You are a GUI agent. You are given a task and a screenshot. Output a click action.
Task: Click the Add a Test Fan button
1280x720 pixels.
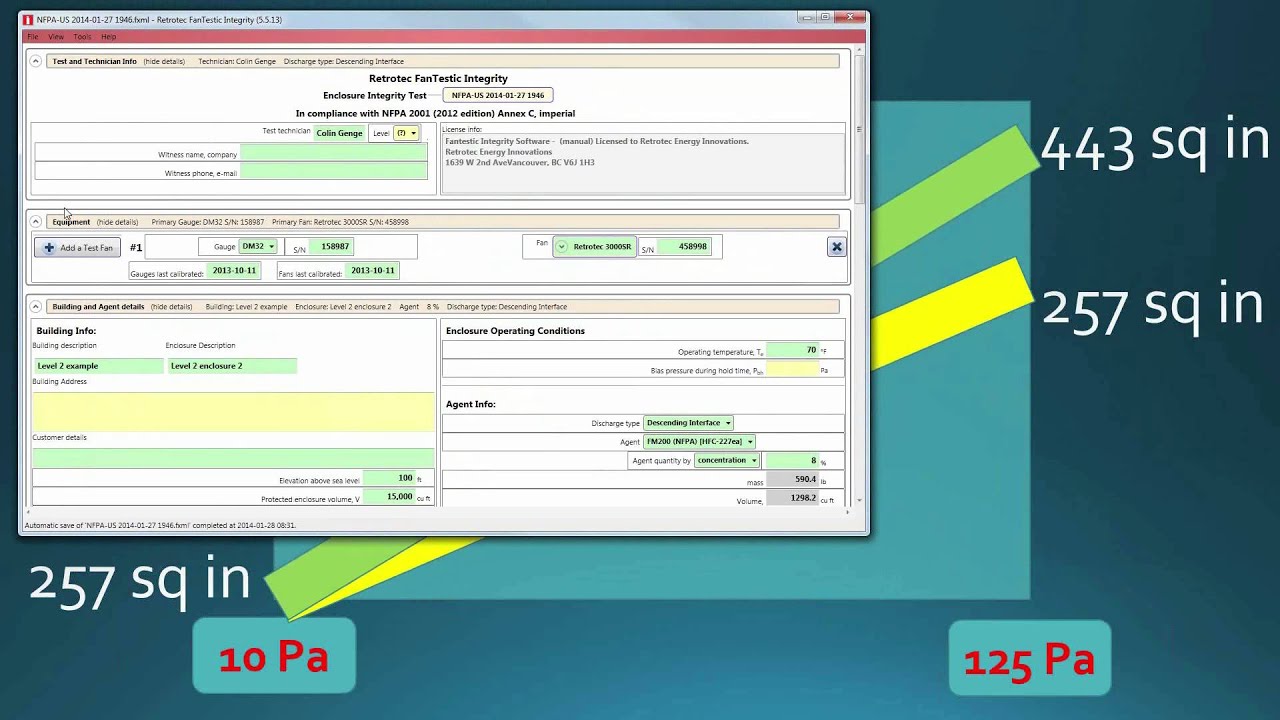pyautogui.click(x=78, y=247)
